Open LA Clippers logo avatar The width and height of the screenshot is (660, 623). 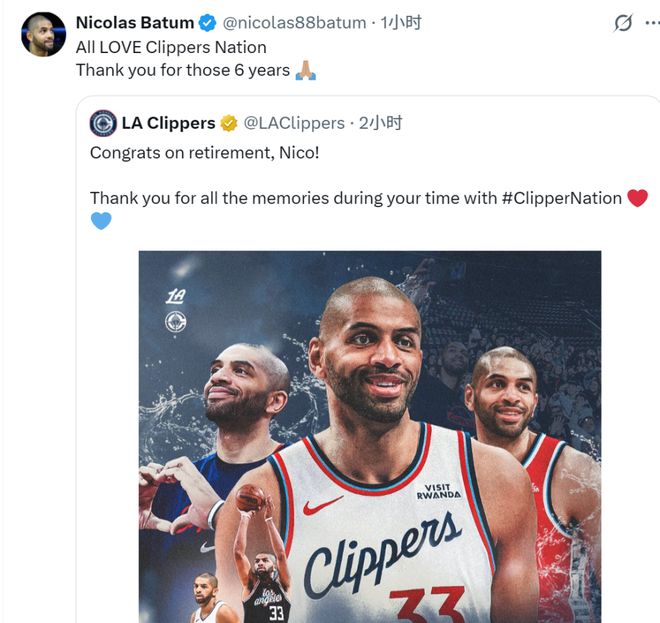[x=103, y=123]
